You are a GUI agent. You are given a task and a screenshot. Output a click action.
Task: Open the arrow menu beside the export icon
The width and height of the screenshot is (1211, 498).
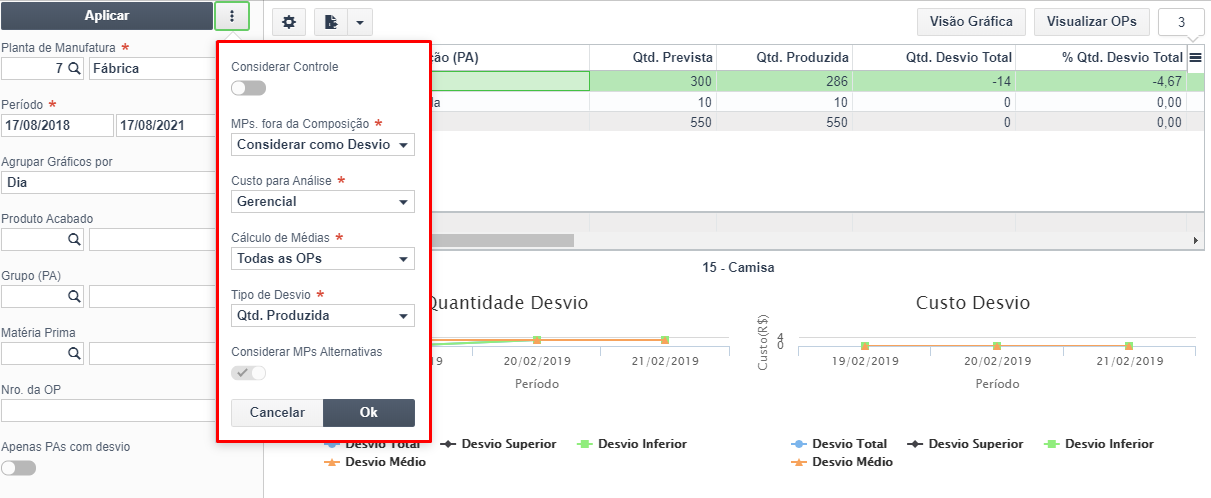[x=360, y=22]
